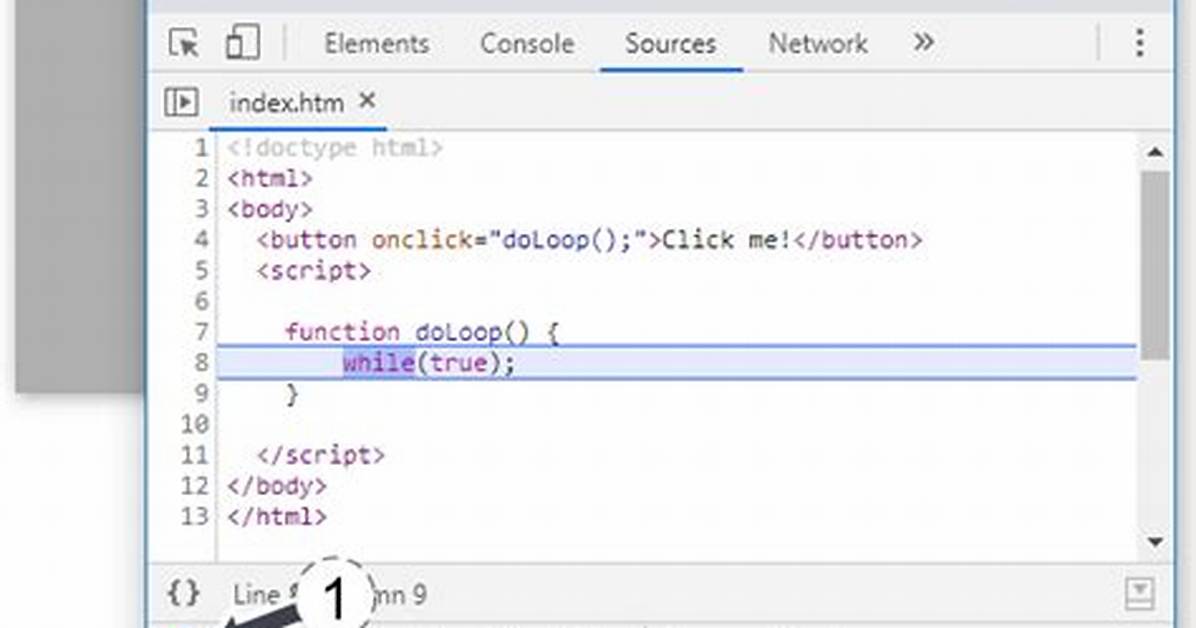
Task: Click the highlighted 'while' keyword
Action: pyautogui.click(x=378, y=362)
